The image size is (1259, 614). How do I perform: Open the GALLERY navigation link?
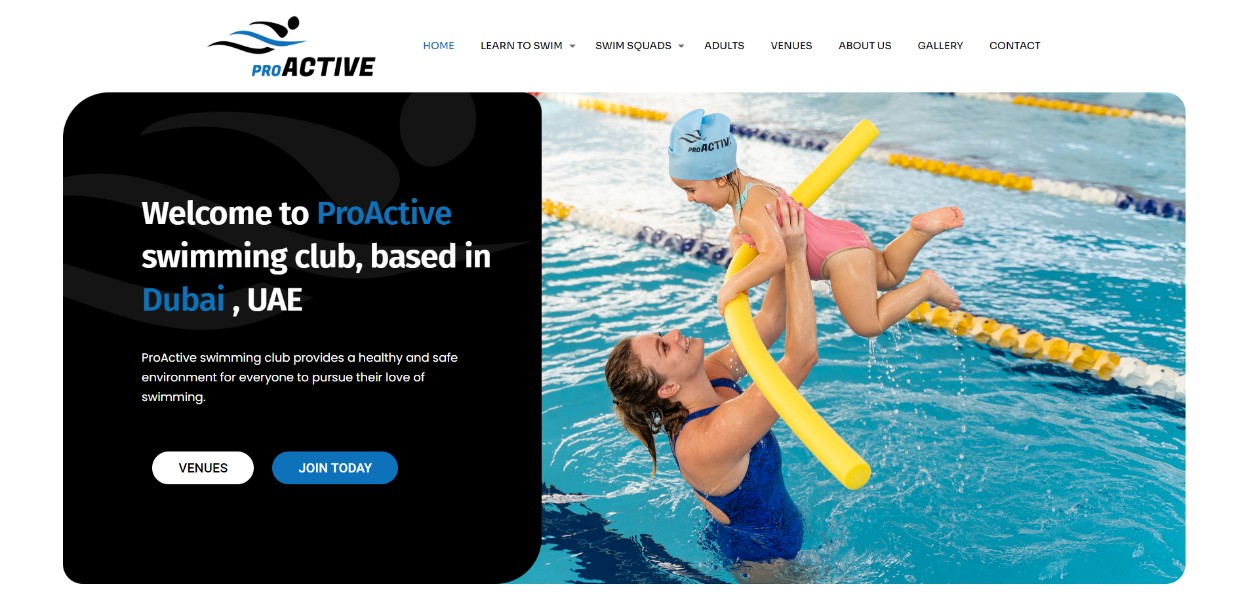(940, 46)
